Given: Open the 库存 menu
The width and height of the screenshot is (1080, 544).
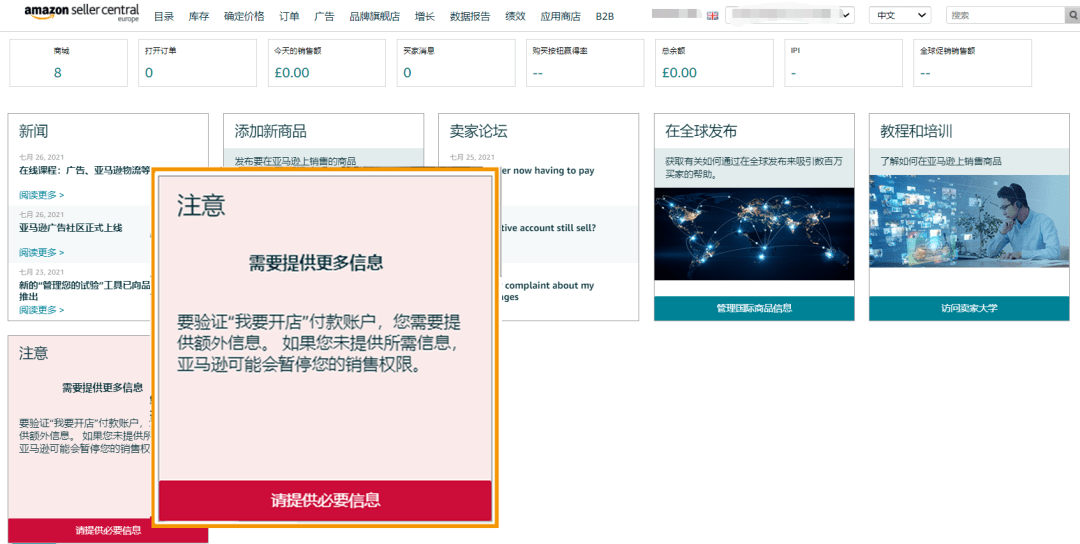Looking at the screenshot, I should 199,16.
